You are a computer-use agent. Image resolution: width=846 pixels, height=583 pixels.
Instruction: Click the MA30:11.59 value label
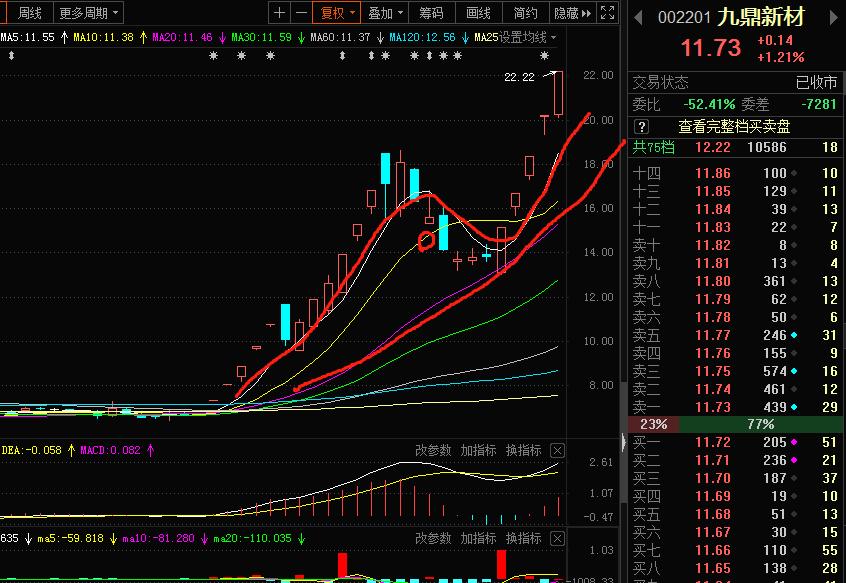click(261, 38)
